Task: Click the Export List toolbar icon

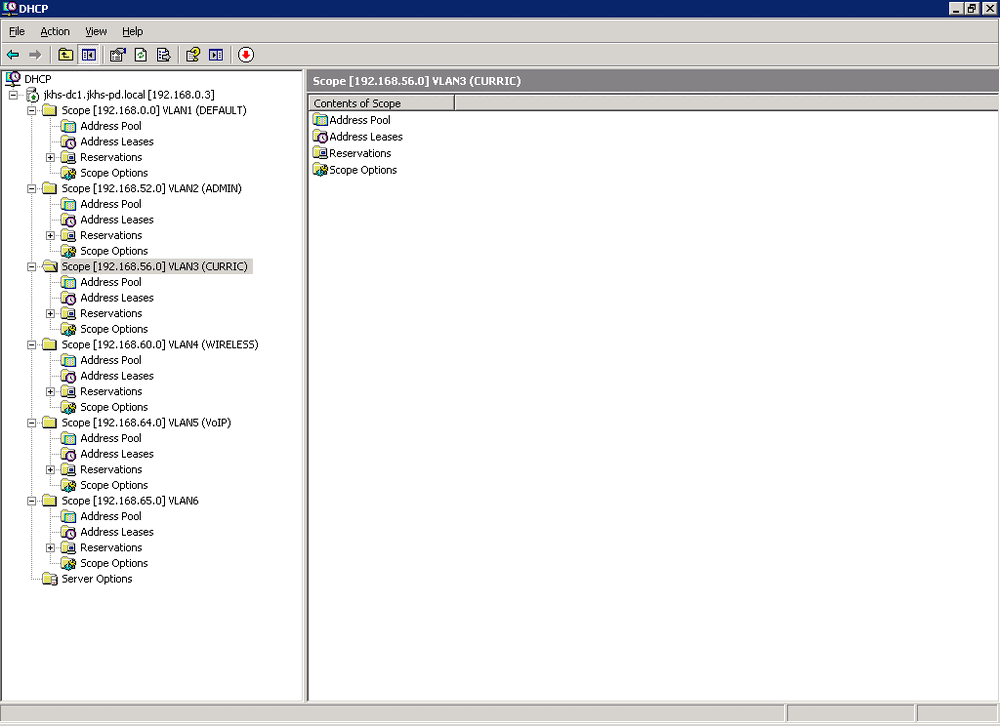Action: point(163,55)
